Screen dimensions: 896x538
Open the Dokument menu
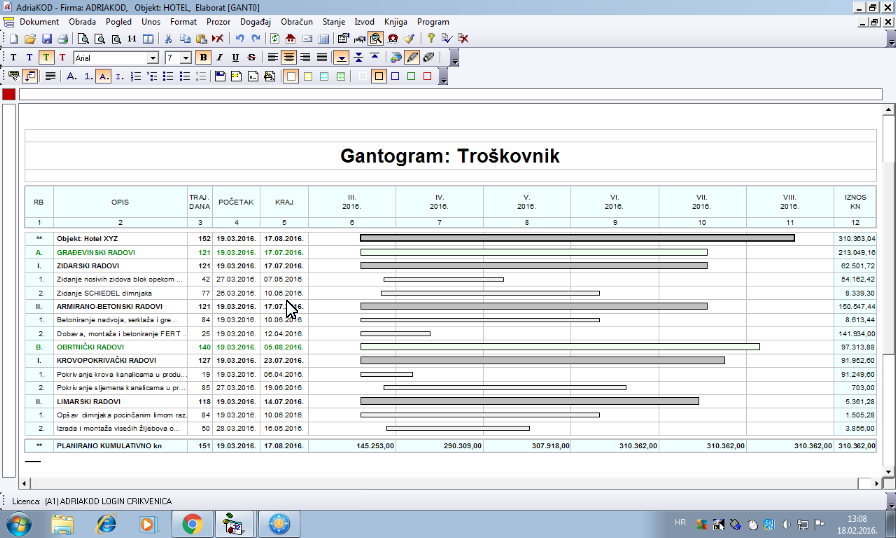tap(39, 22)
